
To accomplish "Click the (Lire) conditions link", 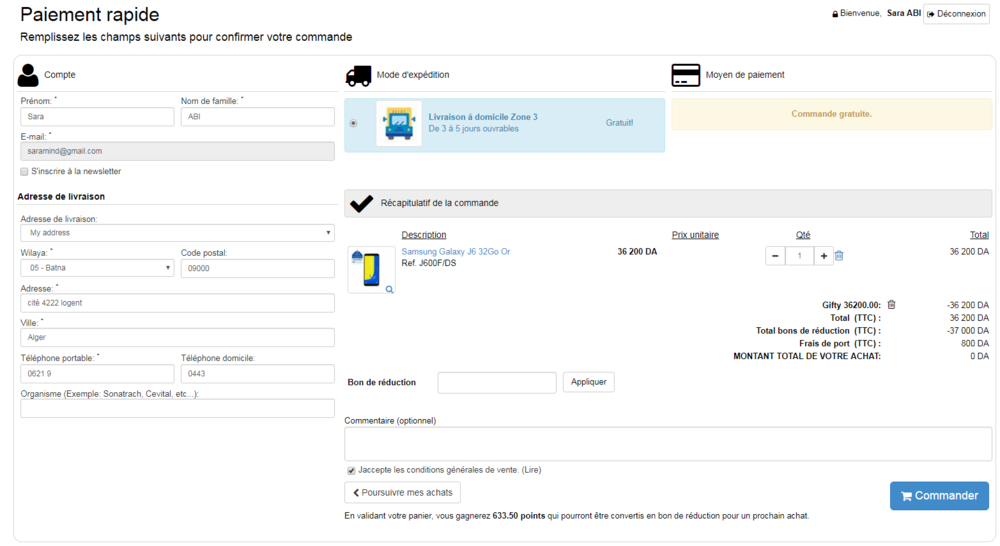I will (531, 470).
